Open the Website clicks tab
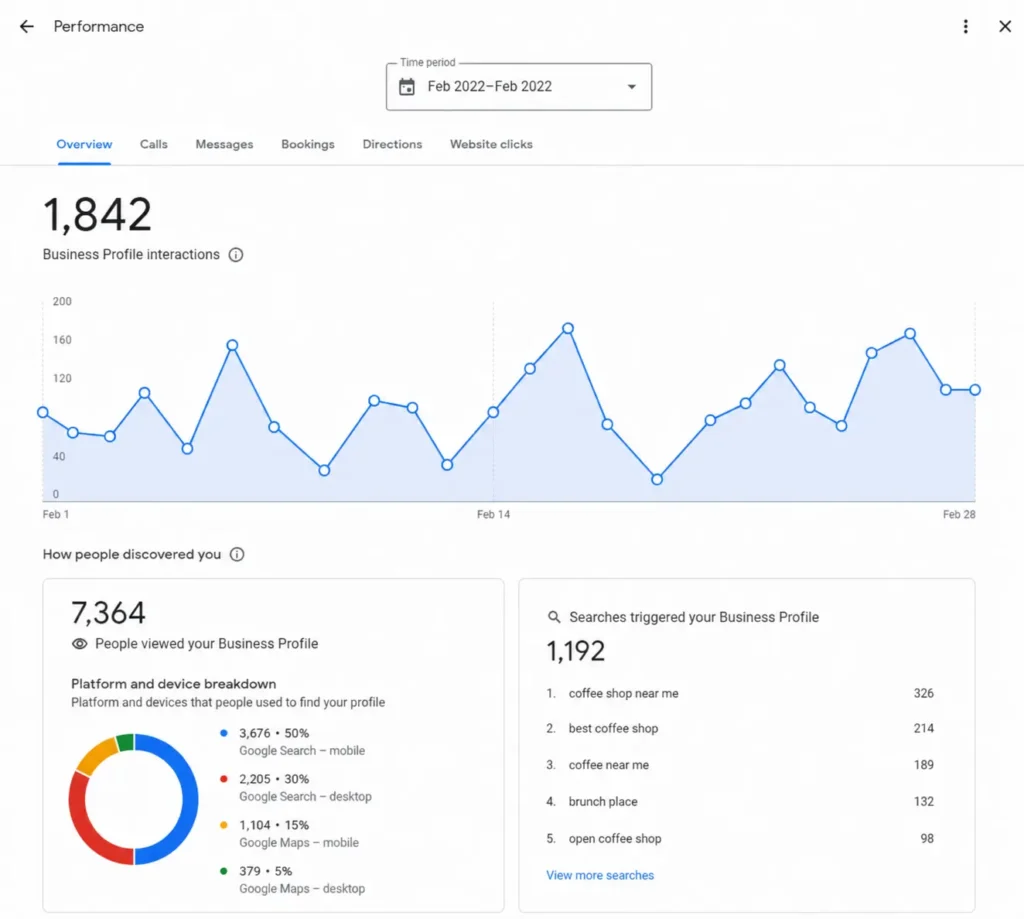The width and height of the screenshot is (1024, 919). pos(491,144)
